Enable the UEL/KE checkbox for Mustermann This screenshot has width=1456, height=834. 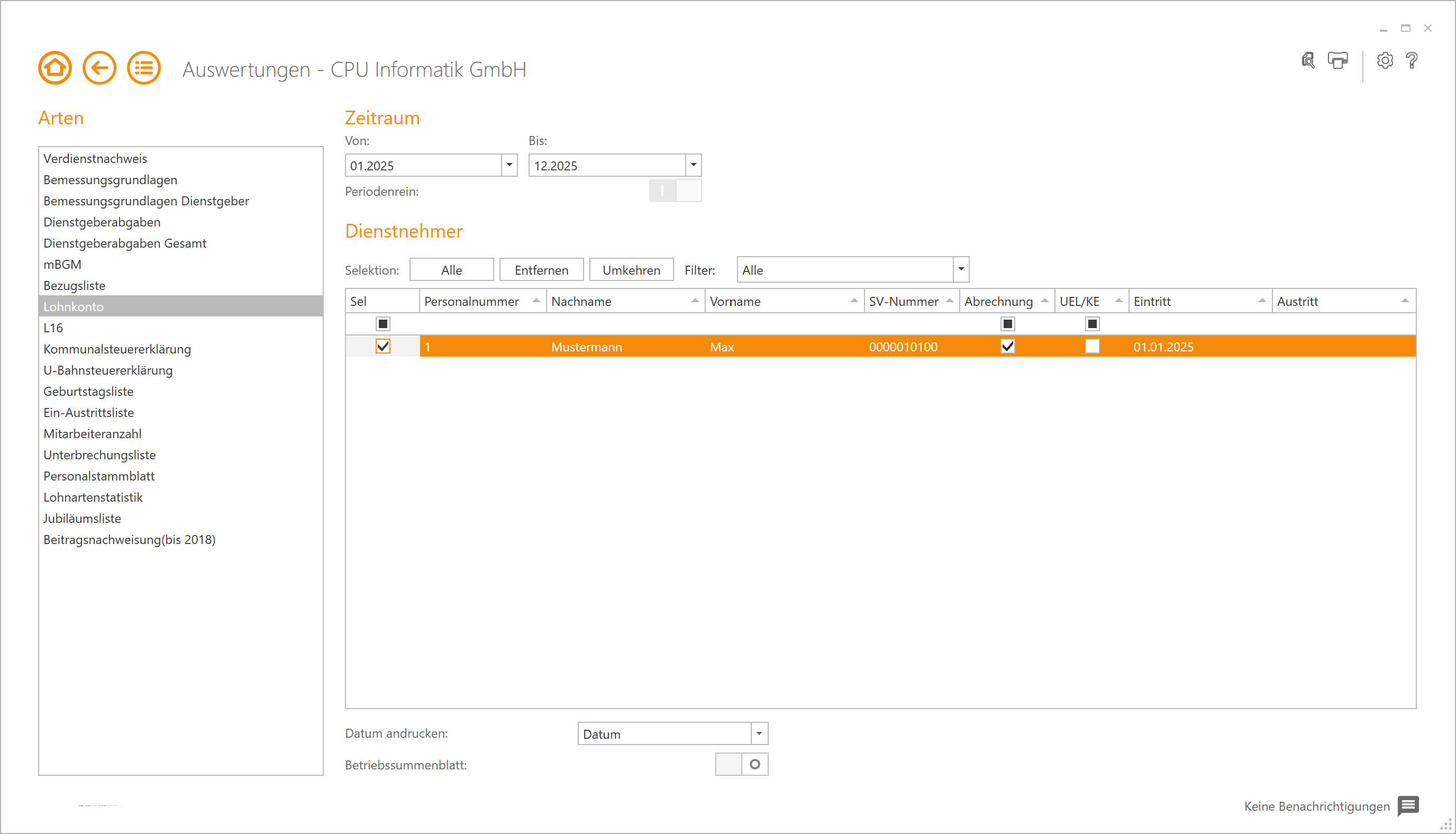pos(1093,346)
